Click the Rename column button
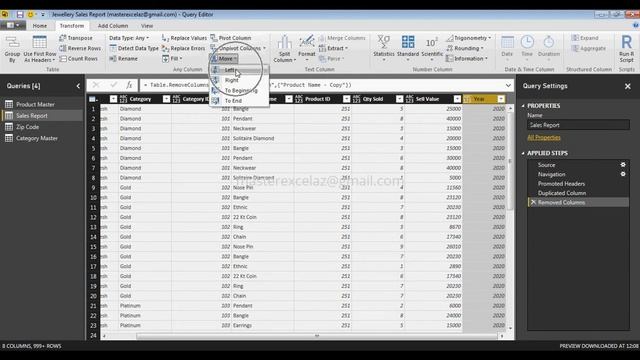The width and height of the screenshot is (640, 360). (x=123, y=58)
